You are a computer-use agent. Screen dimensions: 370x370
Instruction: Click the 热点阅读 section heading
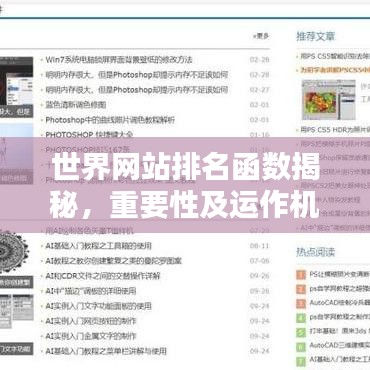click(315, 252)
